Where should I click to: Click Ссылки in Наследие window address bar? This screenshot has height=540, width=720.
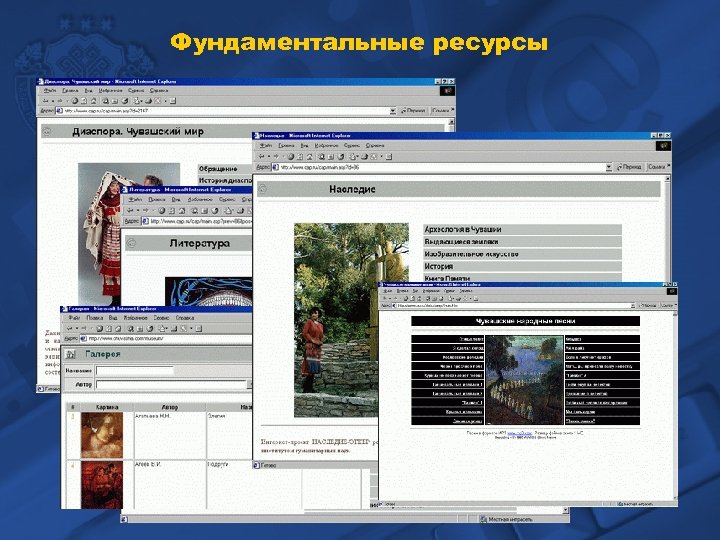[x=658, y=167]
